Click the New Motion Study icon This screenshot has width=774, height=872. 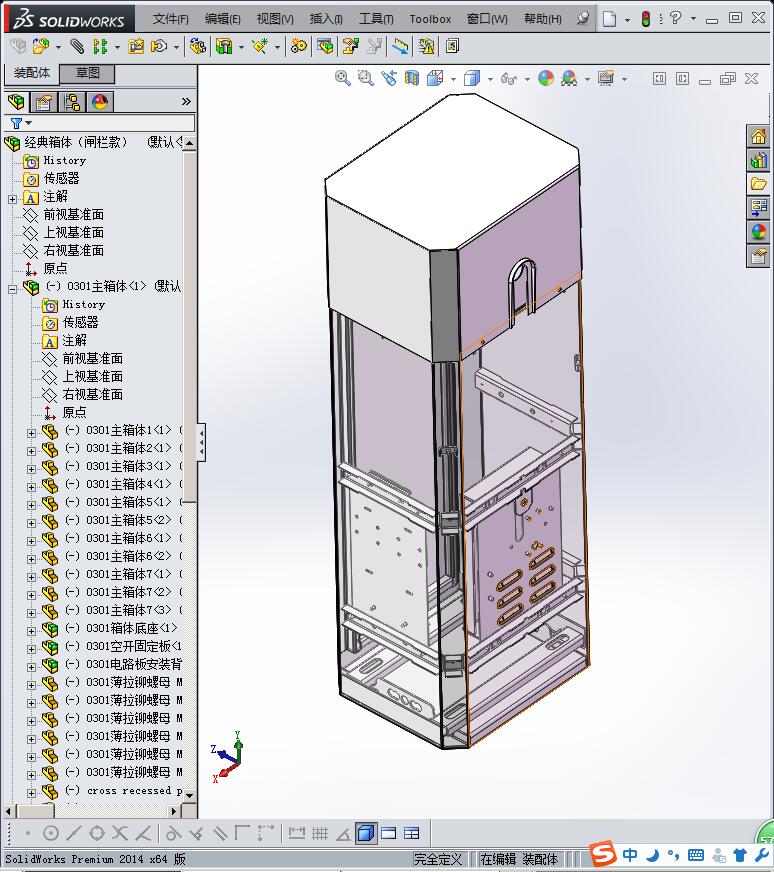click(x=299, y=47)
